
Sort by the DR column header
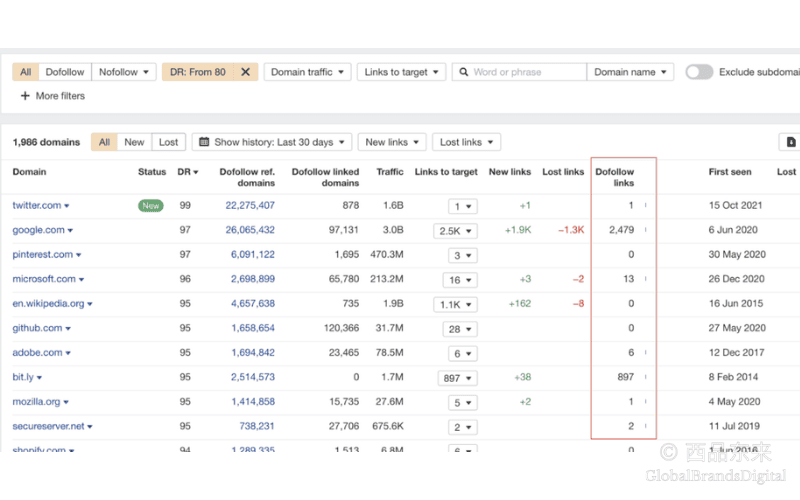pyautogui.click(x=187, y=172)
